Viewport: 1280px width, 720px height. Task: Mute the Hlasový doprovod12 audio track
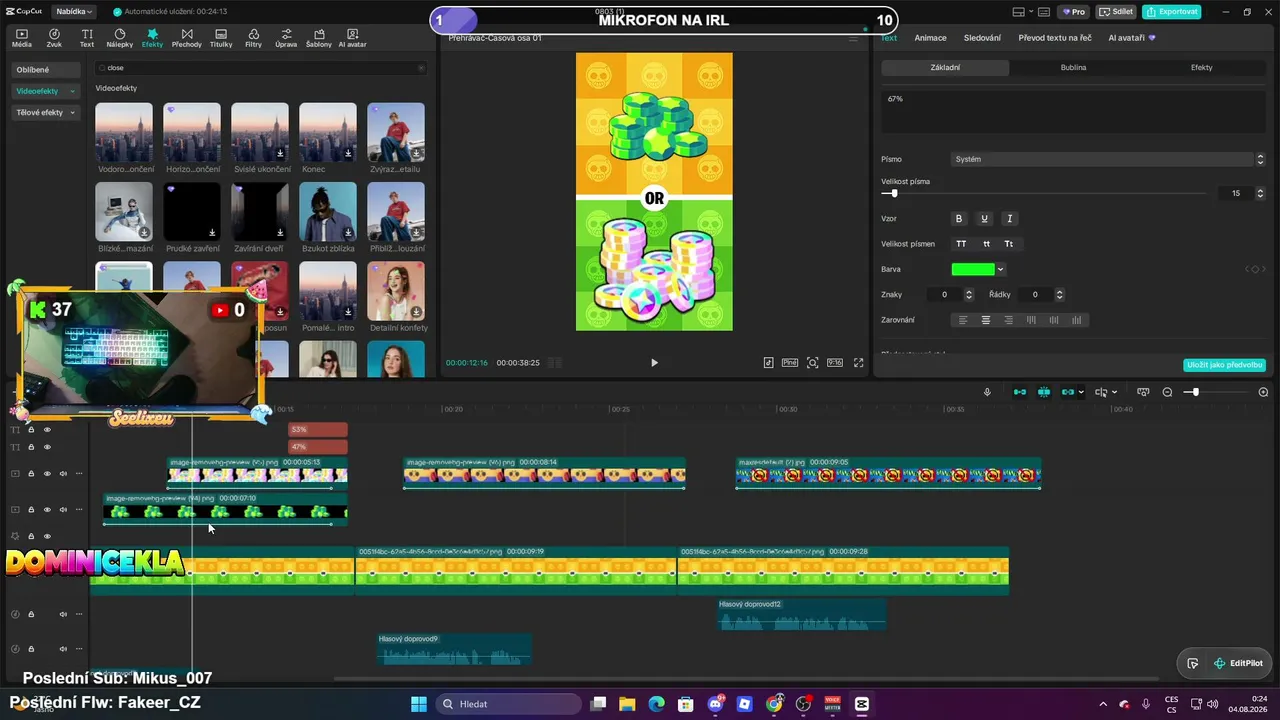[x=63, y=615]
